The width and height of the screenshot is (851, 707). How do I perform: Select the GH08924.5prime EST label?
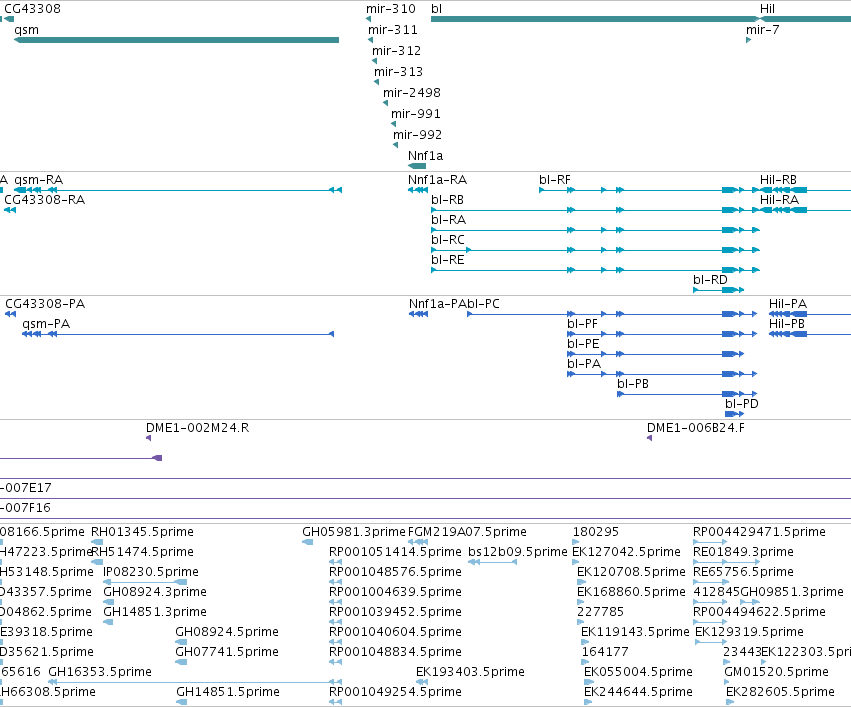click(x=227, y=632)
